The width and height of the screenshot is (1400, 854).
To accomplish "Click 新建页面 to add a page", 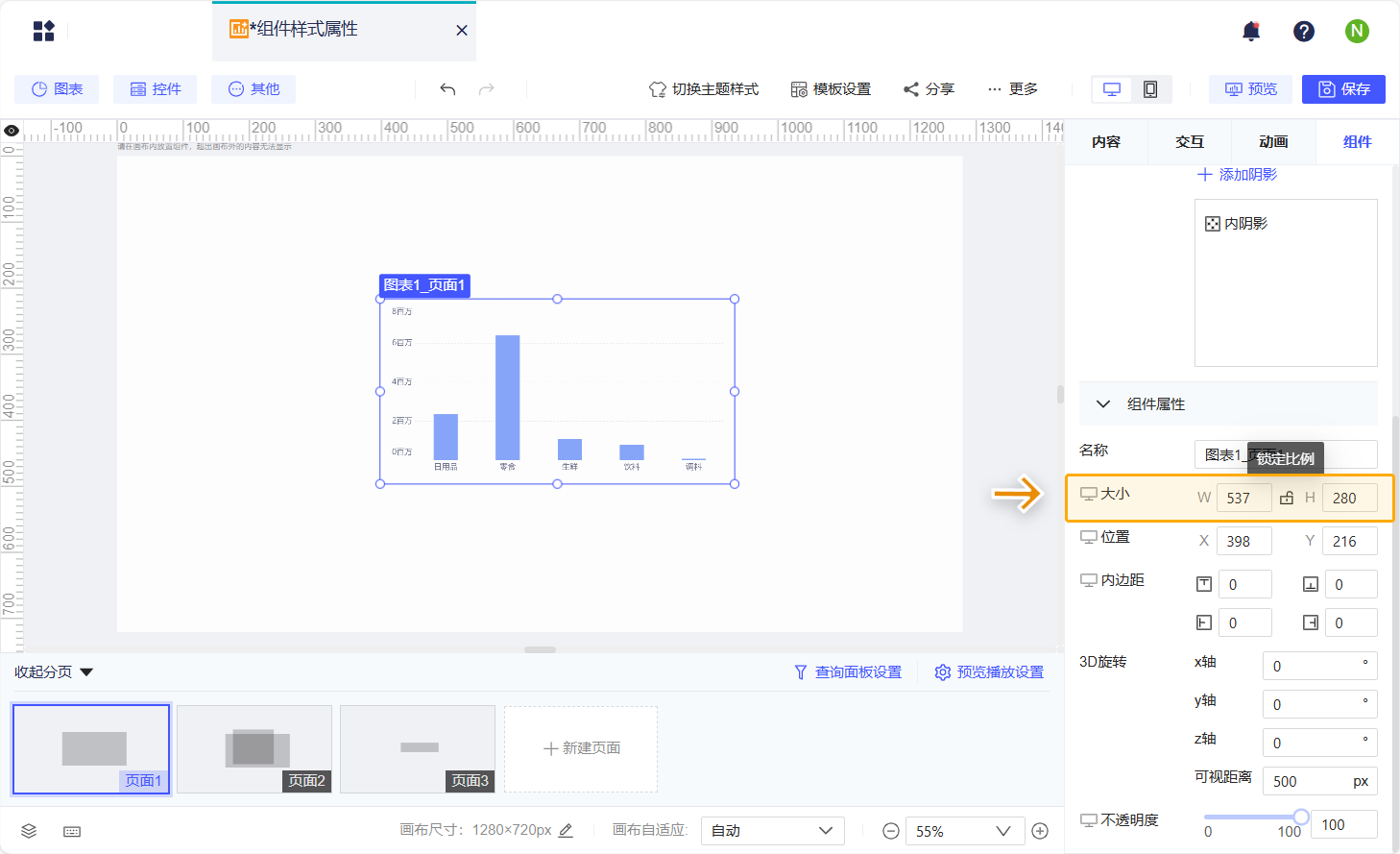I will pos(581,748).
